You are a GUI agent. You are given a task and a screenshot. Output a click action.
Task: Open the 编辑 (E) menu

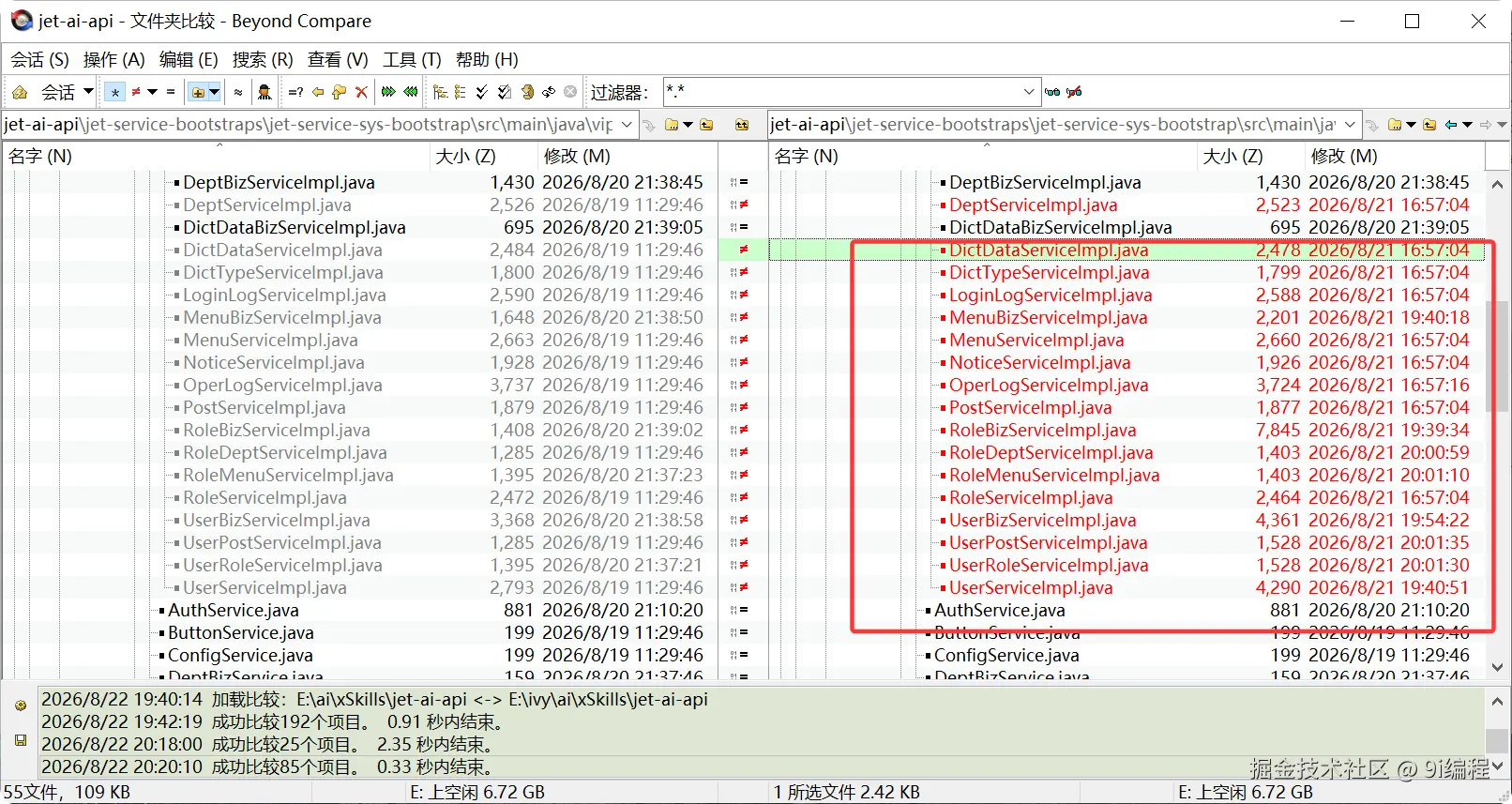click(x=189, y=59)
